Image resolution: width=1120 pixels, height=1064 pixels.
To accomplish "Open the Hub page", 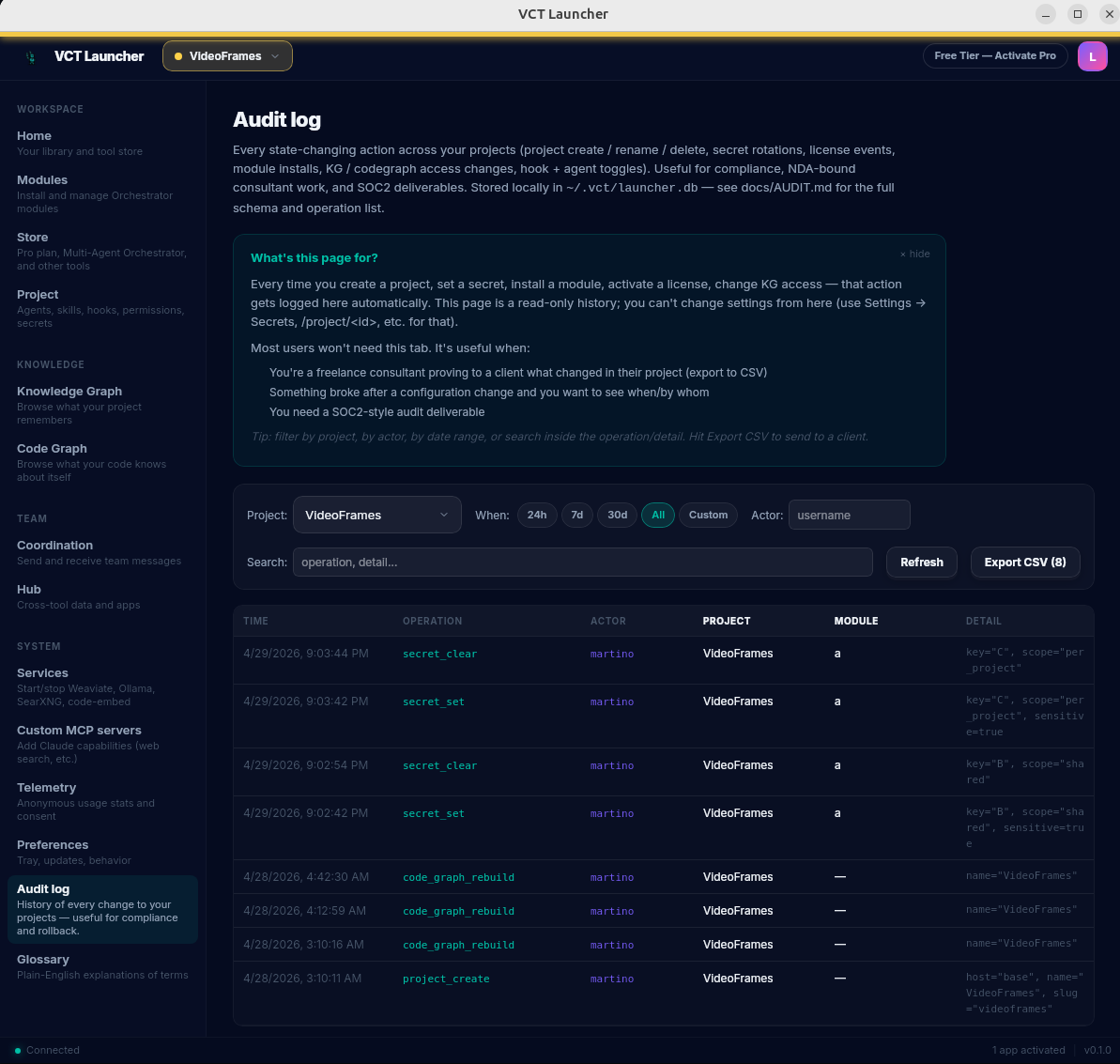I will pos(103,596).
